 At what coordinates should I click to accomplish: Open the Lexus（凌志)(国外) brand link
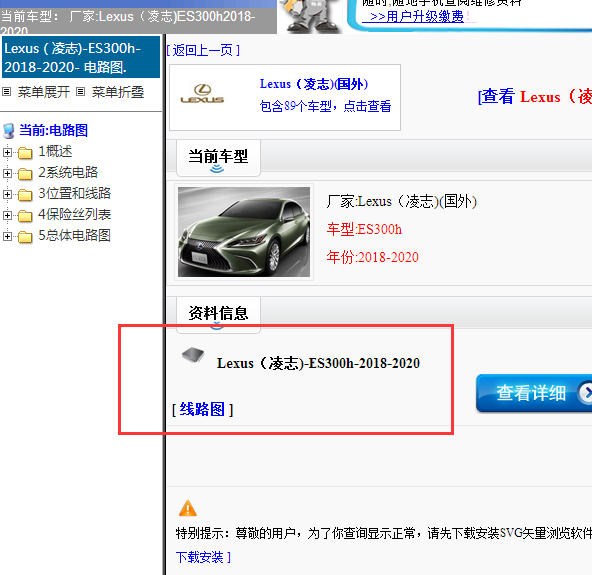click(314, 84)
